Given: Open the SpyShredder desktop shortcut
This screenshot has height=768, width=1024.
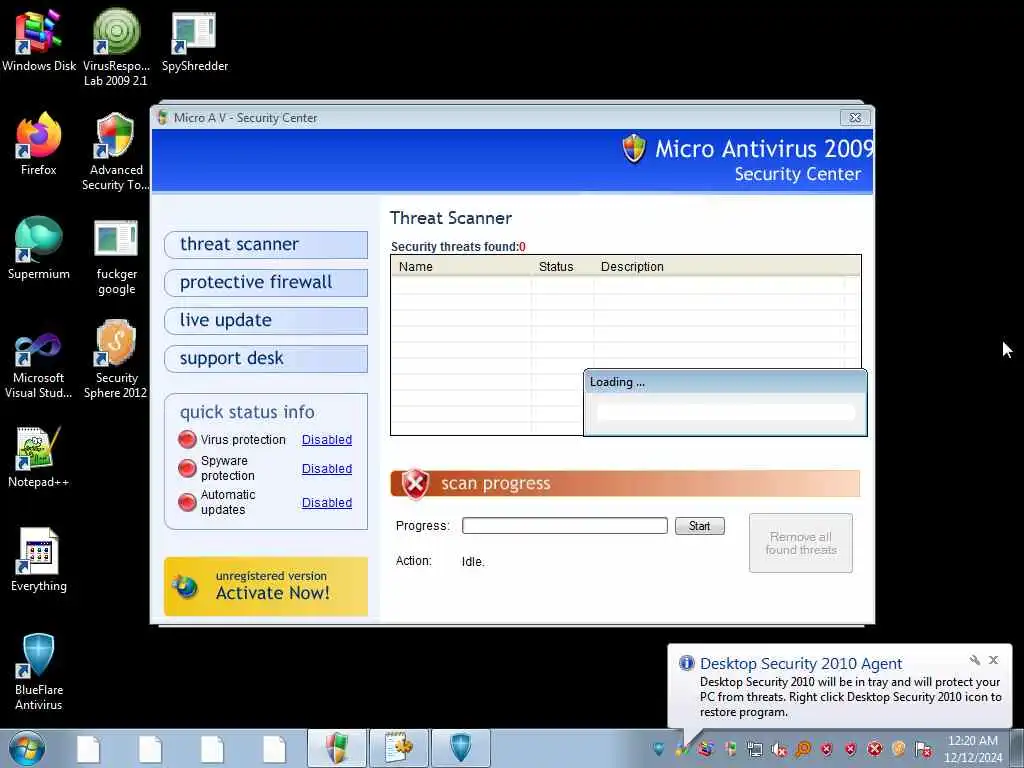Looking at the screenshot, I should (195, 42).
